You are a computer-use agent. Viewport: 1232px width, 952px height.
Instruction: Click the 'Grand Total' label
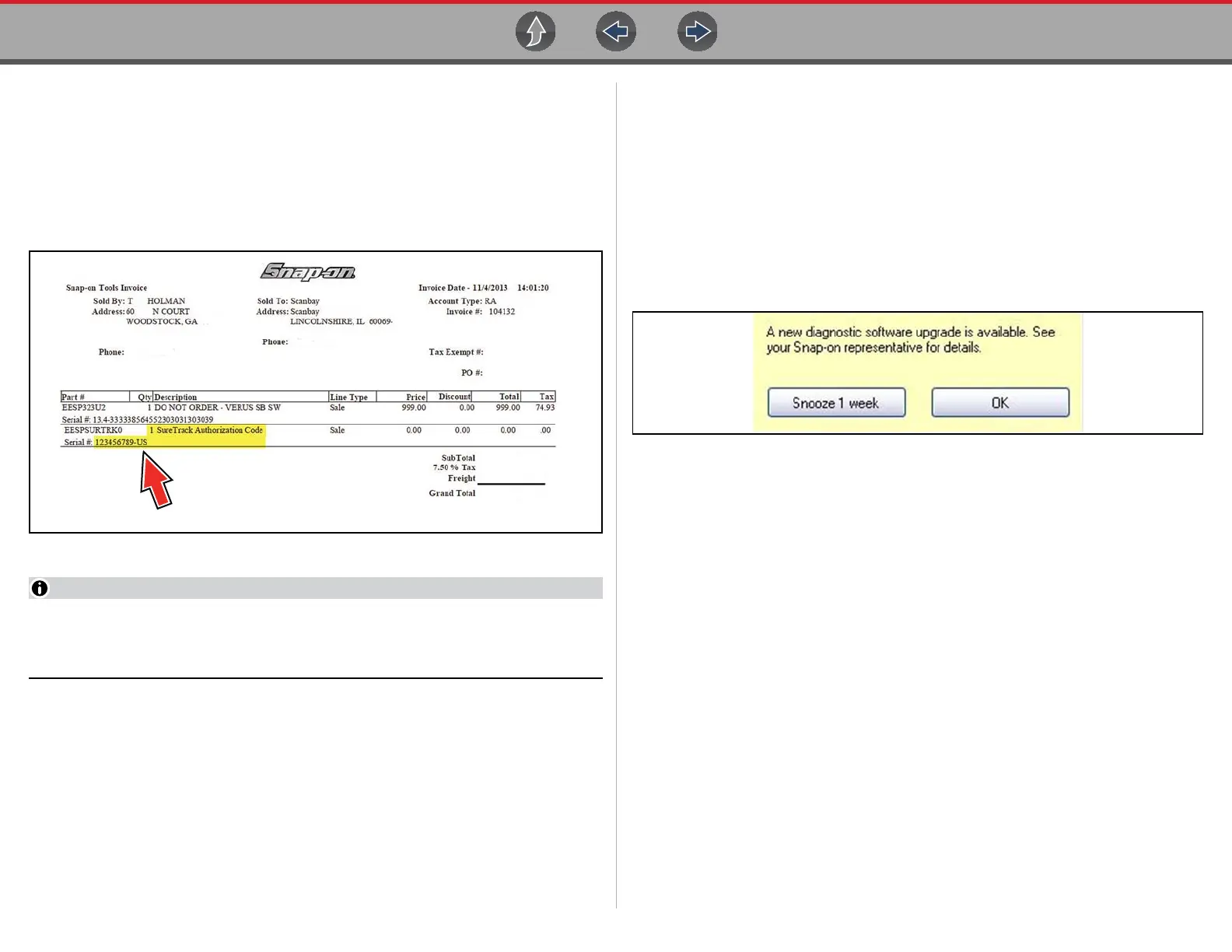click(452, 493)
